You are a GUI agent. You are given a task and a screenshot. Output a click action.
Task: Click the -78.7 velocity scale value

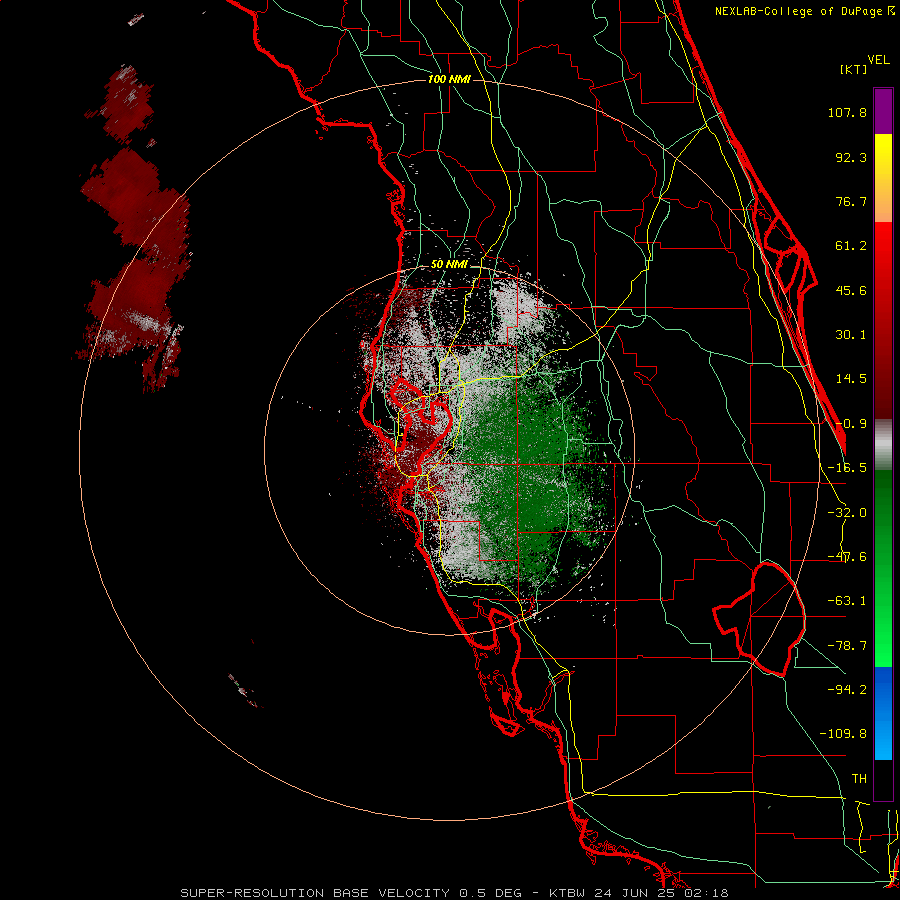847,646
